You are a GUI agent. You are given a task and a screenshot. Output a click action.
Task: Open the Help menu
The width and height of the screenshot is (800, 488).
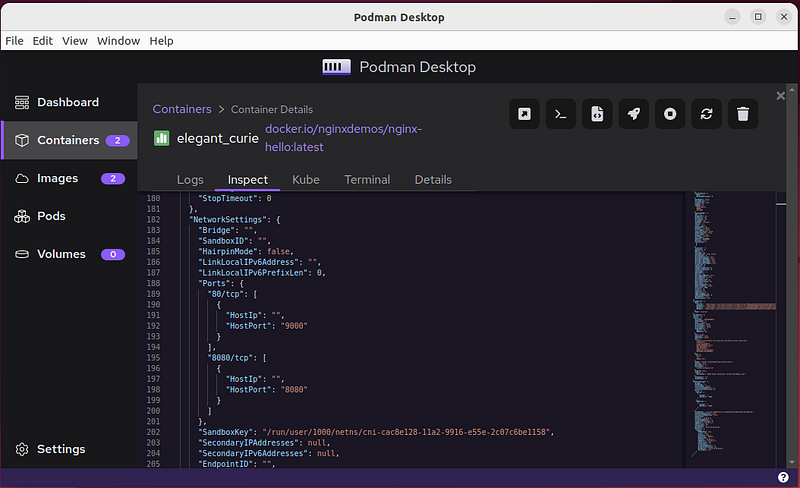pos(161,41)
